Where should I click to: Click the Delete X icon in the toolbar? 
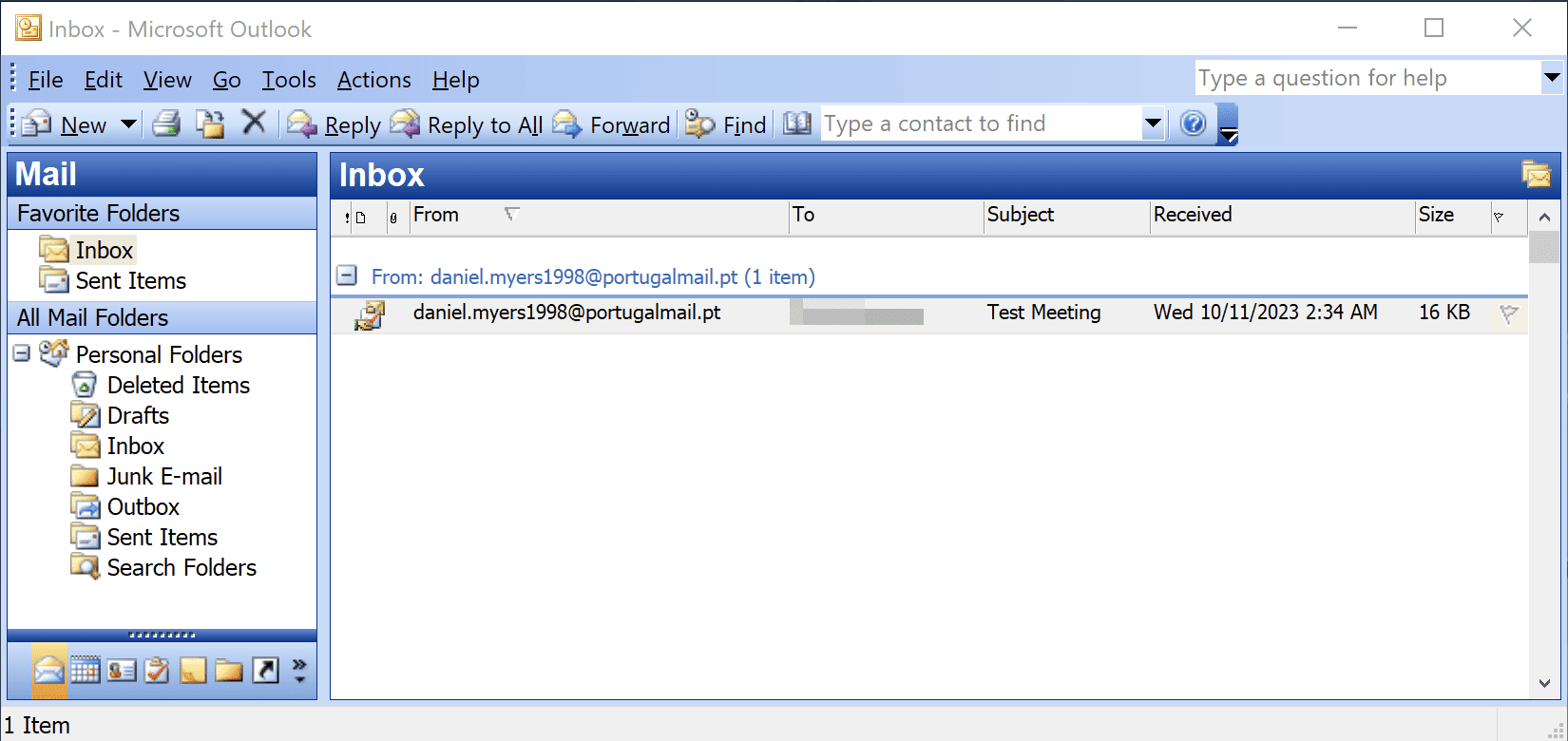pos(254,123)
